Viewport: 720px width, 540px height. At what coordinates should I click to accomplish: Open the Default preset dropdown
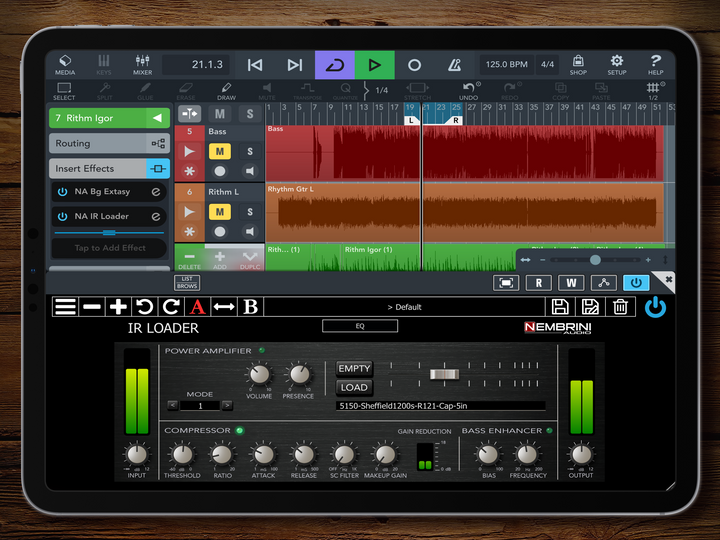[x=404, y=307]
